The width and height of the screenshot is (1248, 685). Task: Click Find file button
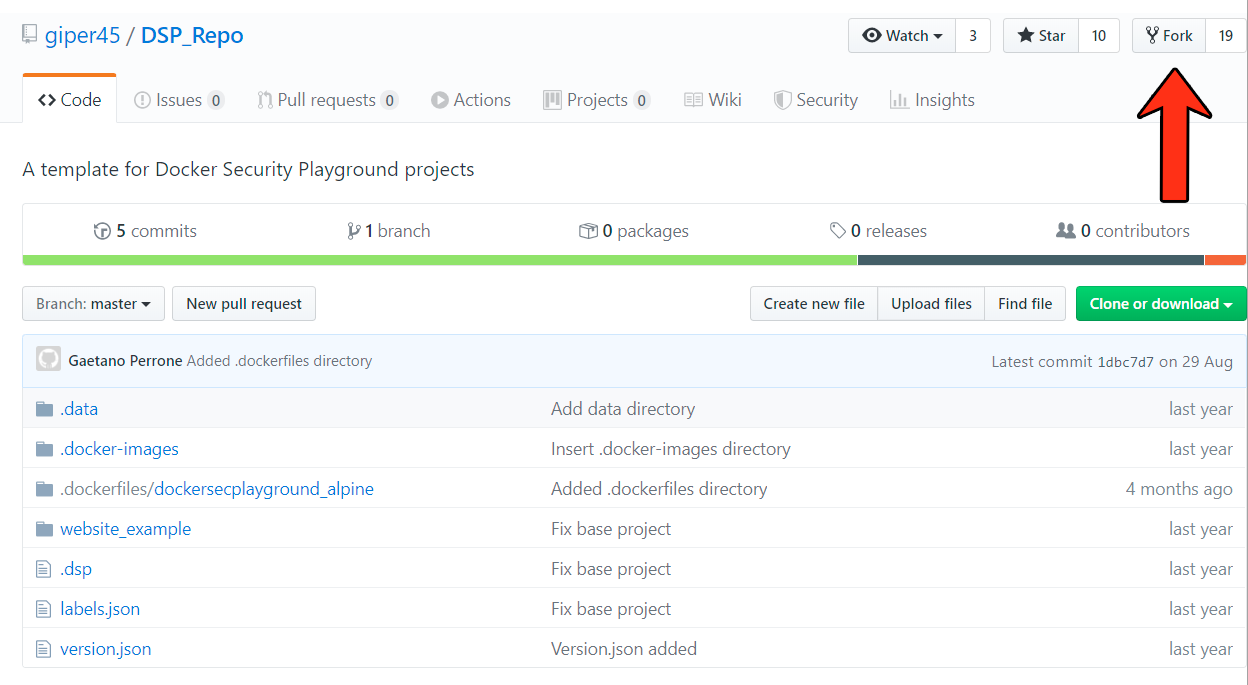point(1025,304)
